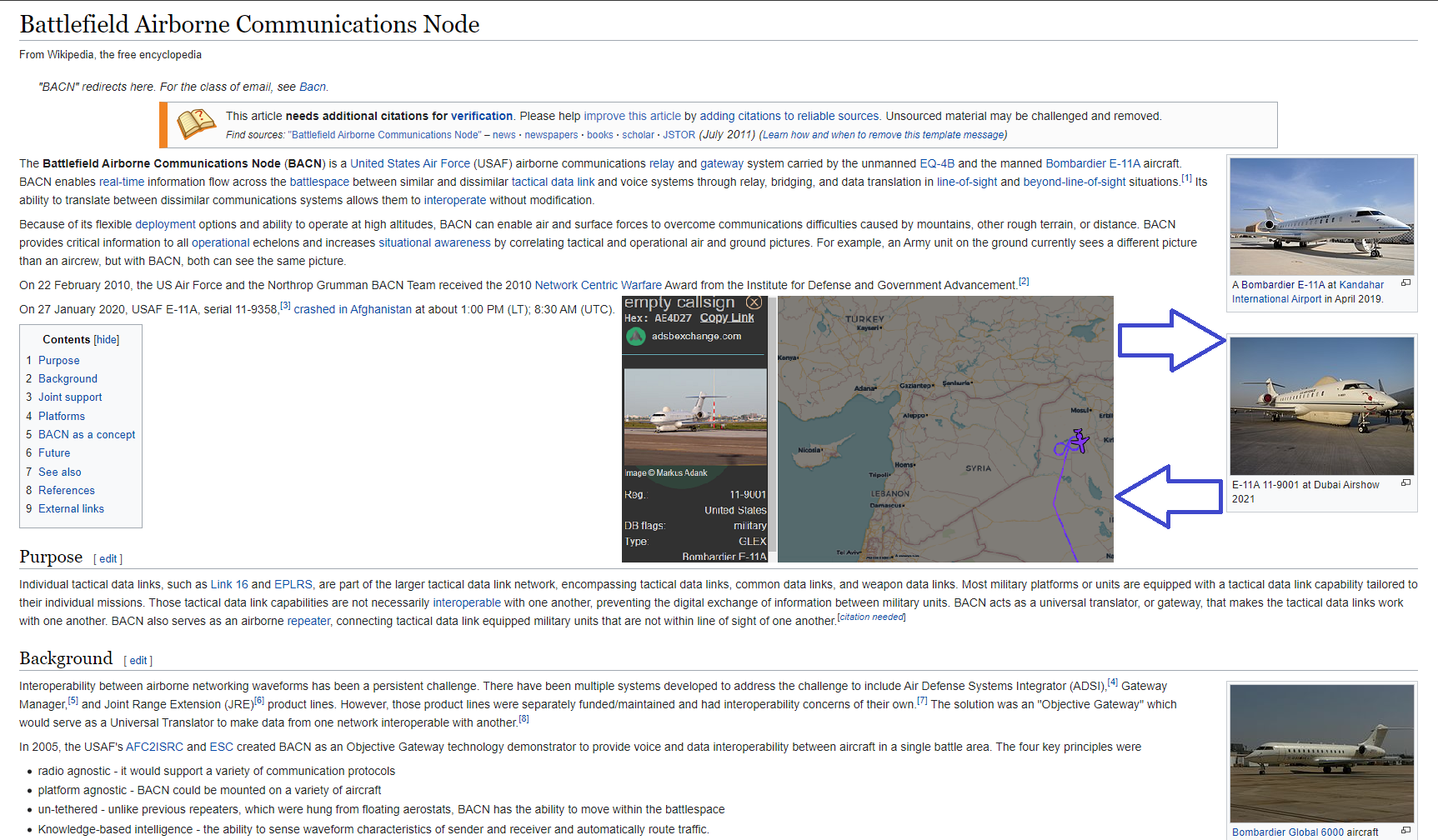The image size is (1438, 840).
Task: Click the enlarge icon under Dubai Airshow photo
Action: [1405, 483]
